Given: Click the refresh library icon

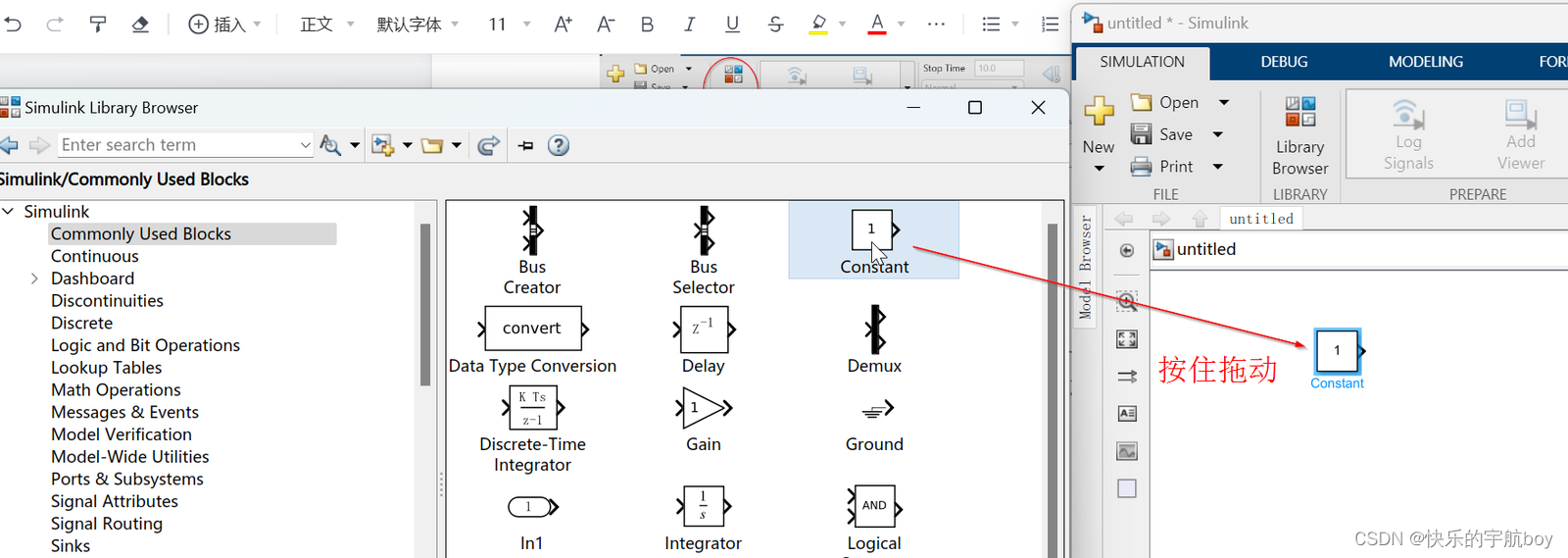Looking at the screenshot, I should click(x=488, y=145).
